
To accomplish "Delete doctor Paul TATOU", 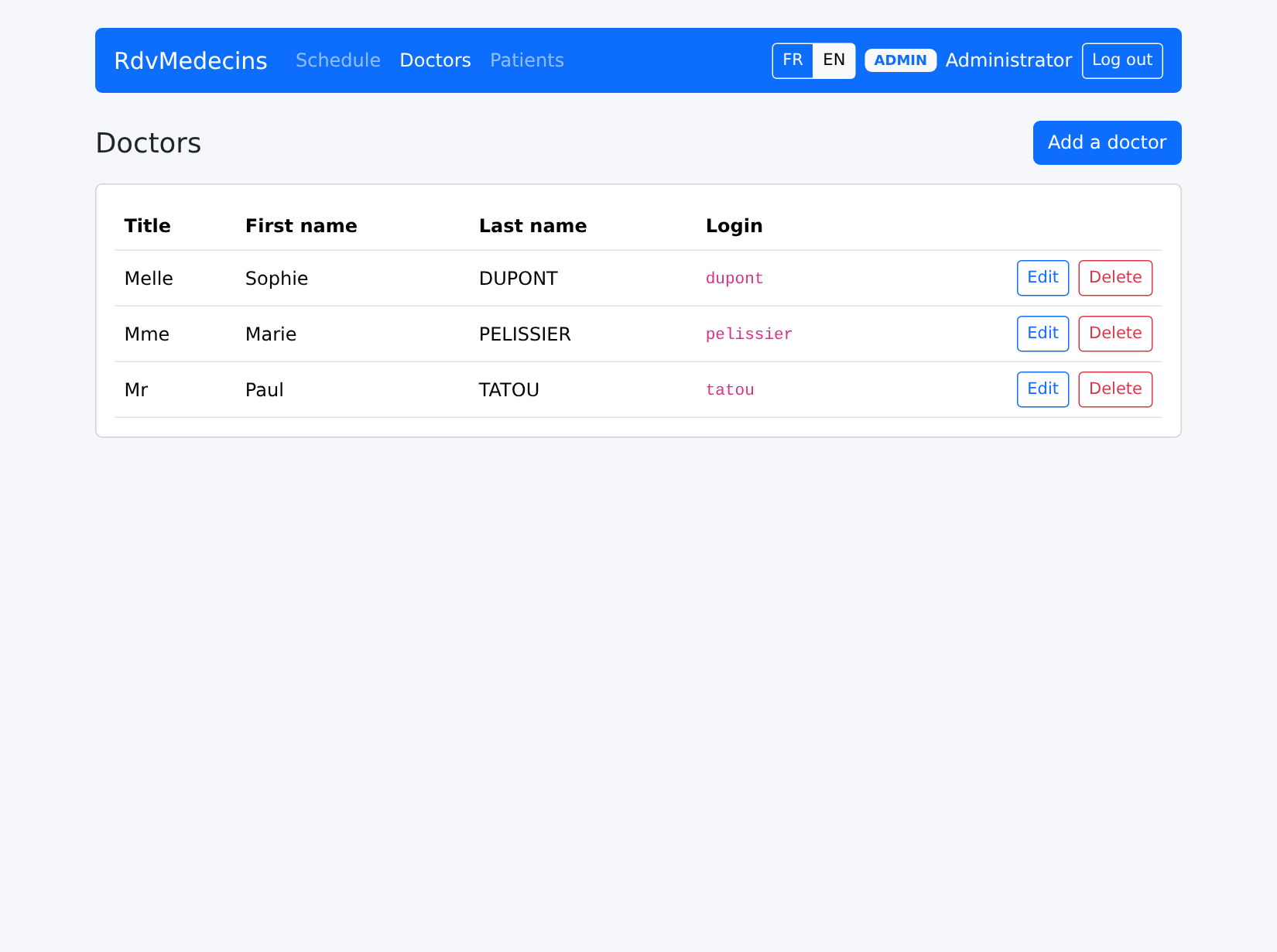I will [x=1115, y=389].
